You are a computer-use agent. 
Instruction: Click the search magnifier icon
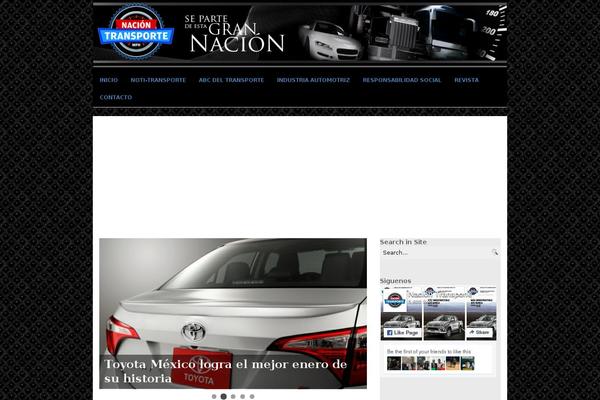tap(495, 252)
